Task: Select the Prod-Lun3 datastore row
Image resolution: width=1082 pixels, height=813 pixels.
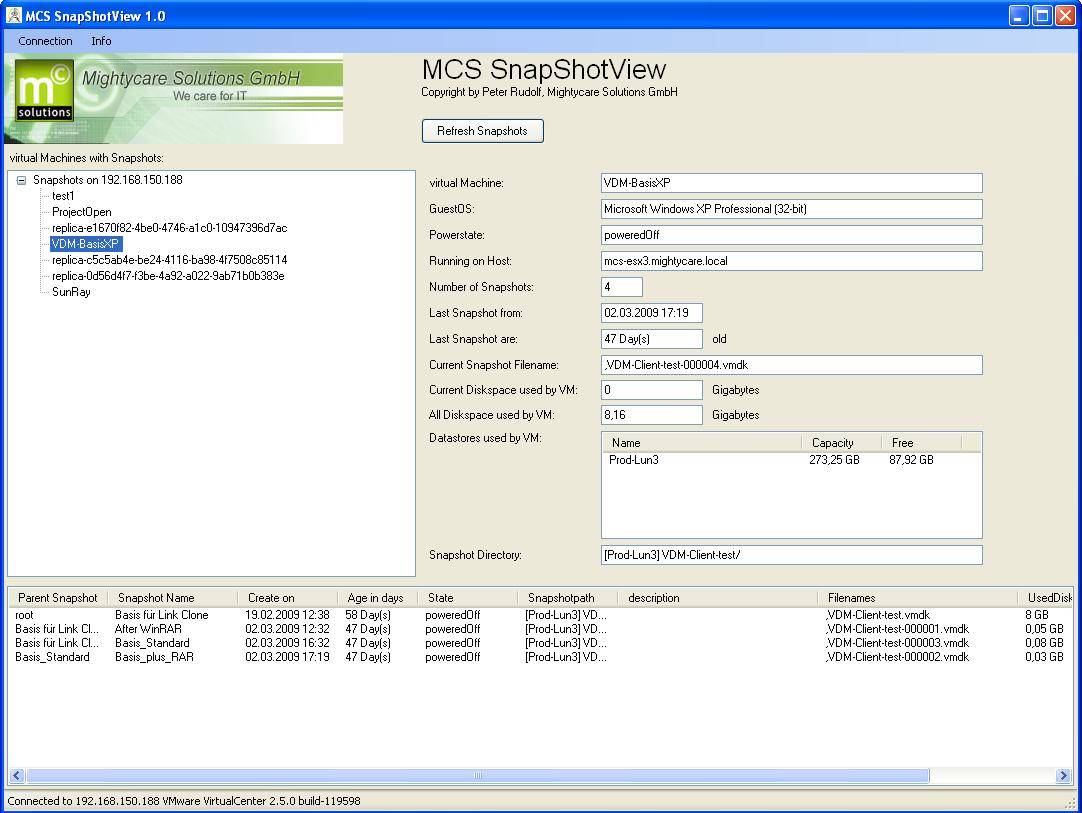Action: tap(791, 460)
